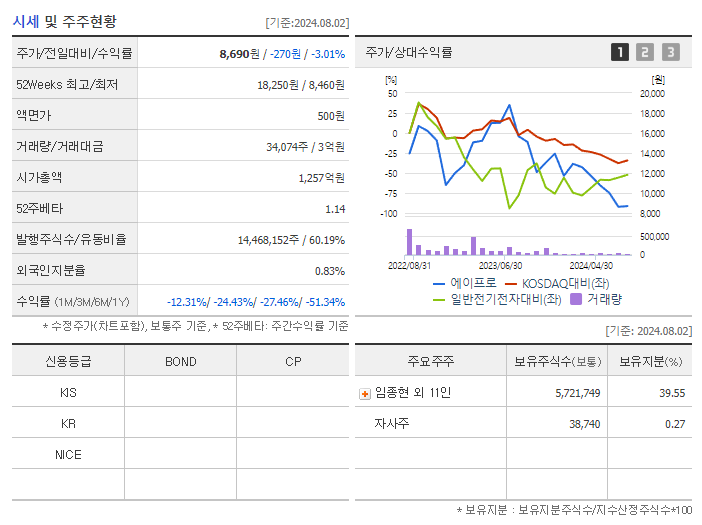Click the 발행주식수/유동비율 row label

pyautogui.click(x=71, y=239)
